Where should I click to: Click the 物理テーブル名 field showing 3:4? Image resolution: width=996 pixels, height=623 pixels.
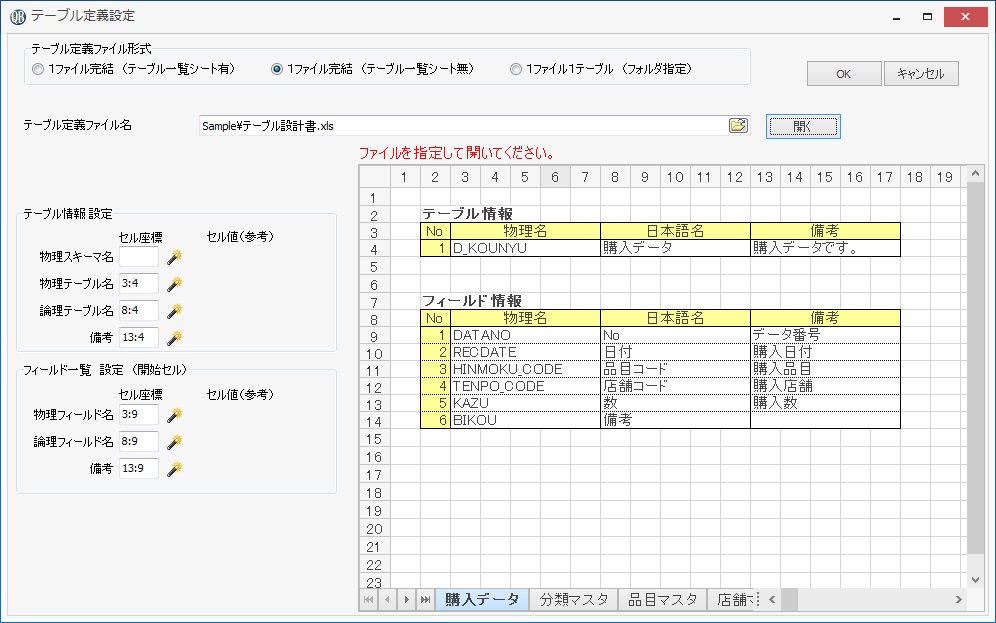click(x=139, y=283)
